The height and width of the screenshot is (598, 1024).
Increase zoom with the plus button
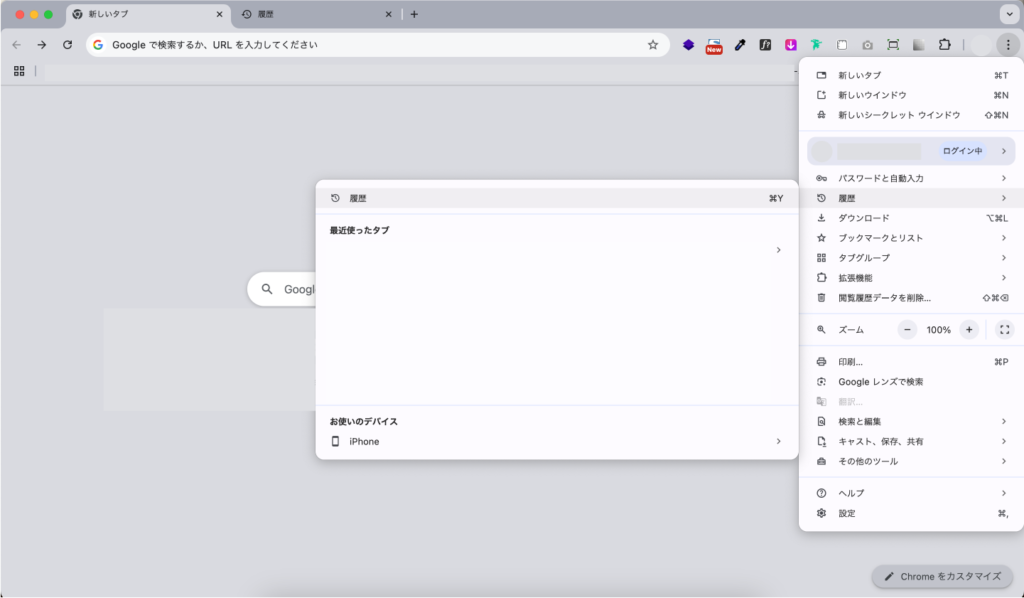pos(968,329)
